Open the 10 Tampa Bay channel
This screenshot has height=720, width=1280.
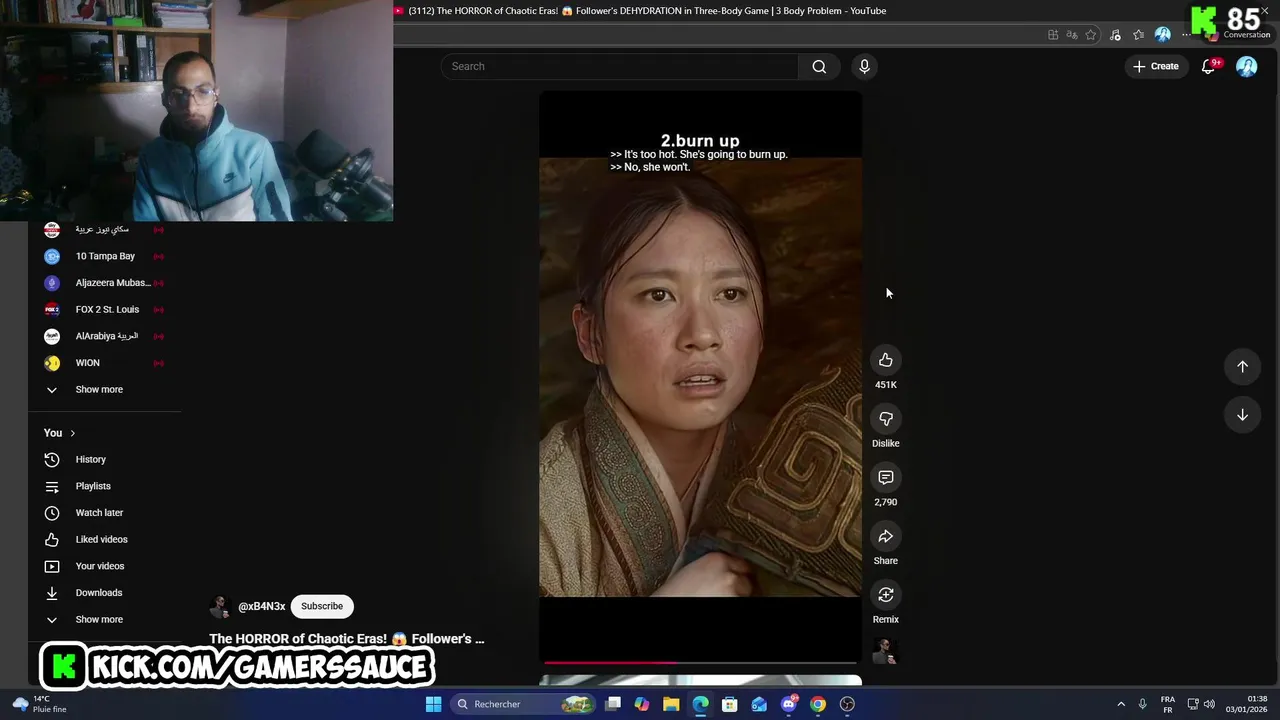click(x=104, y=256)
